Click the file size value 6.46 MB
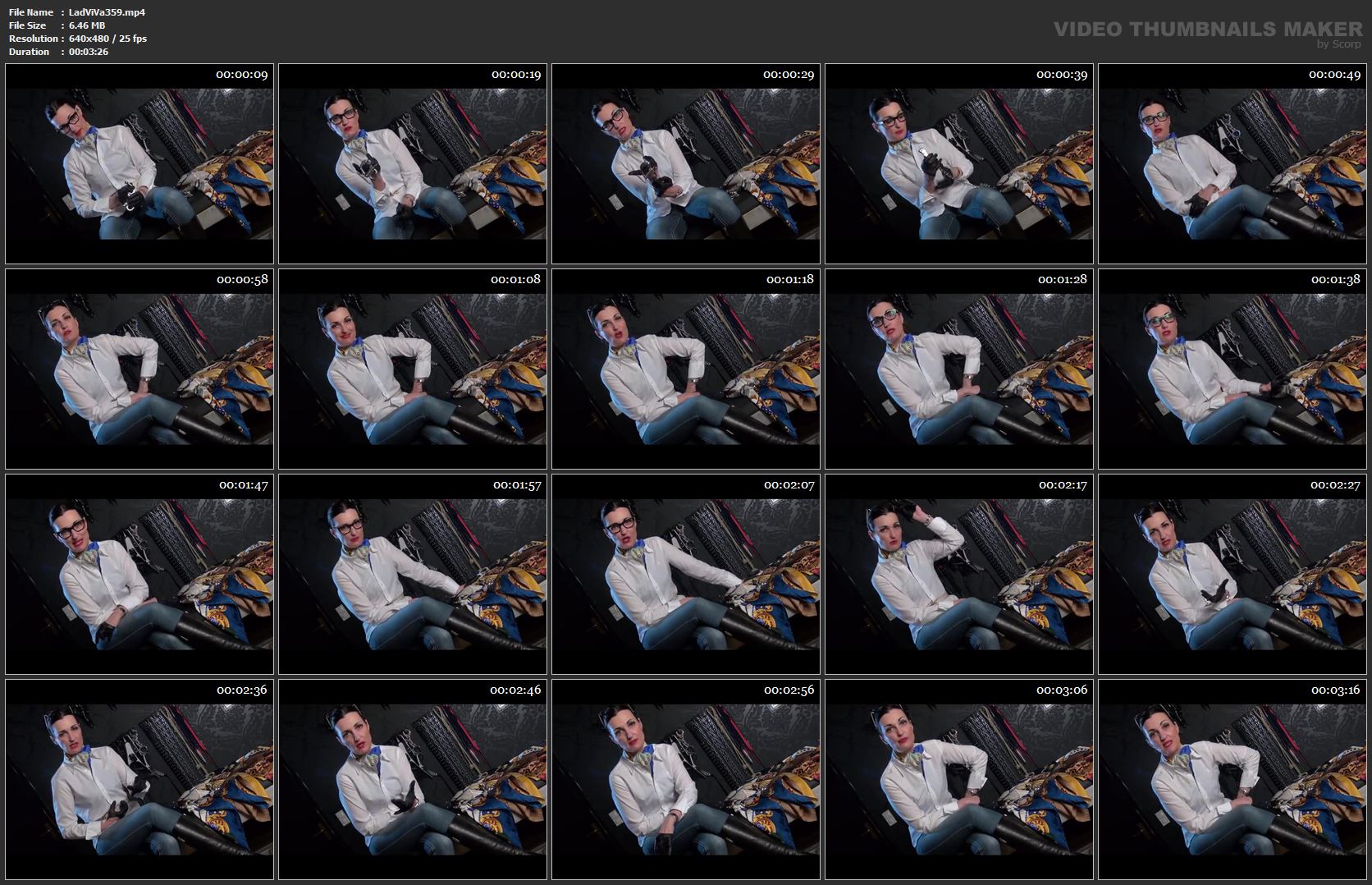Image resolution: width=1372 pixels, height=885 pixels. pos(87,25)
